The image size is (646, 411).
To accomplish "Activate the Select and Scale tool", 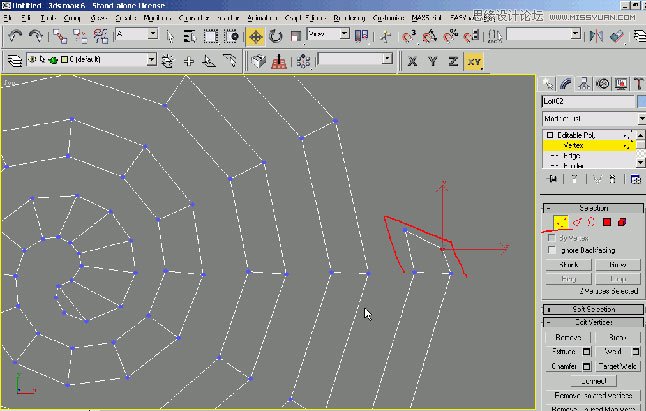I will pyautogui.click(x=295, y=36).
